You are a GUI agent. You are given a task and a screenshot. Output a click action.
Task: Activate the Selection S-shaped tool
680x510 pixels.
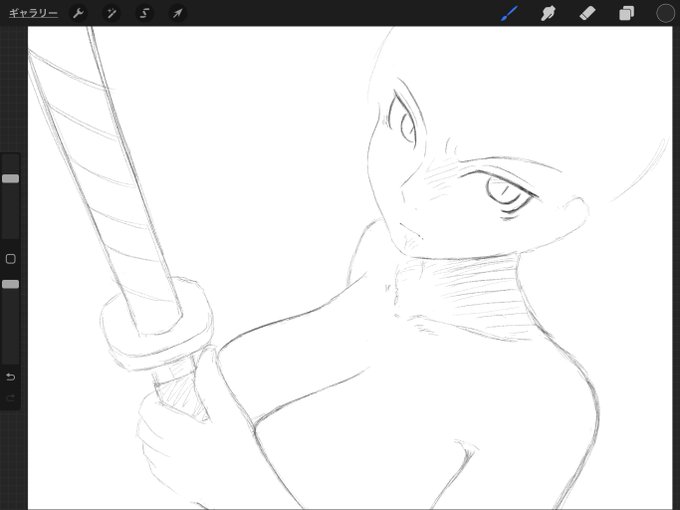tap(144, 13)
